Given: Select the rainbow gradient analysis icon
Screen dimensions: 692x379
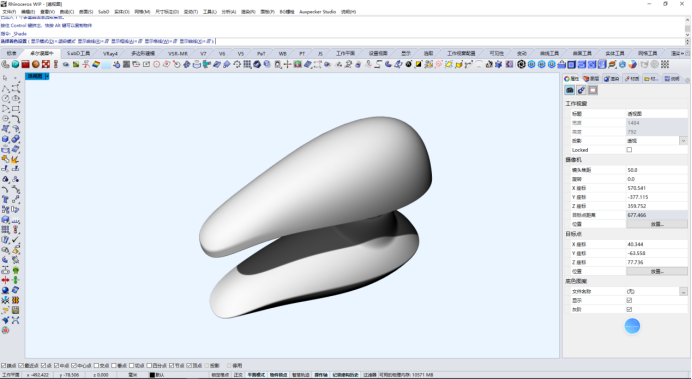Looking at the screenshot, I should pyautogui.click(x=96, y=64).
